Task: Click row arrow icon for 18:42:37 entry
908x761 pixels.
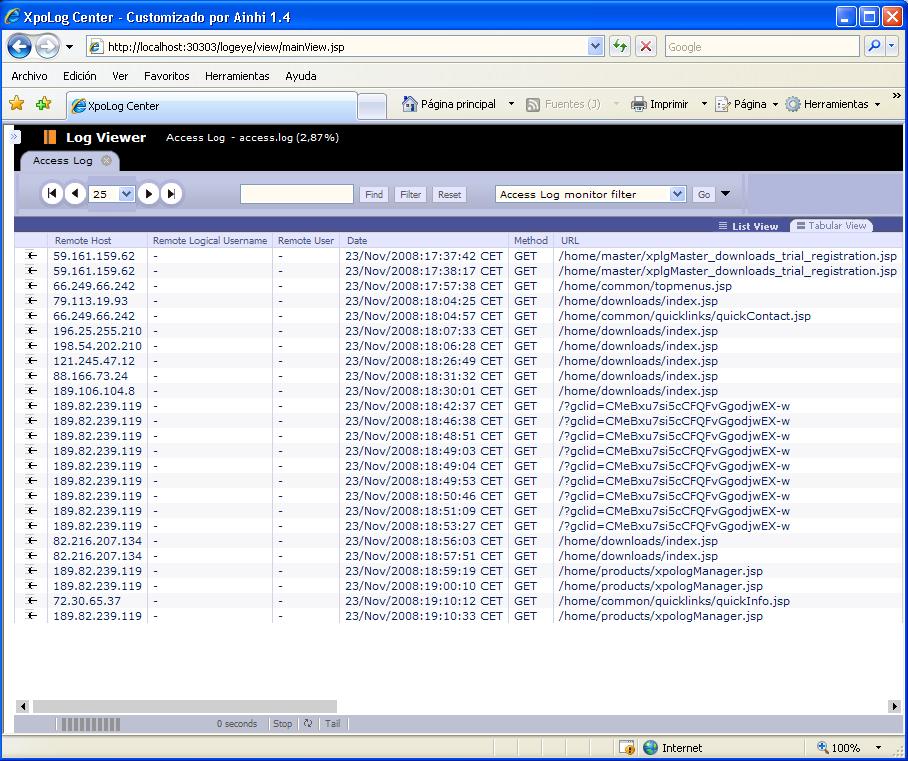Action: coord(31,406)
